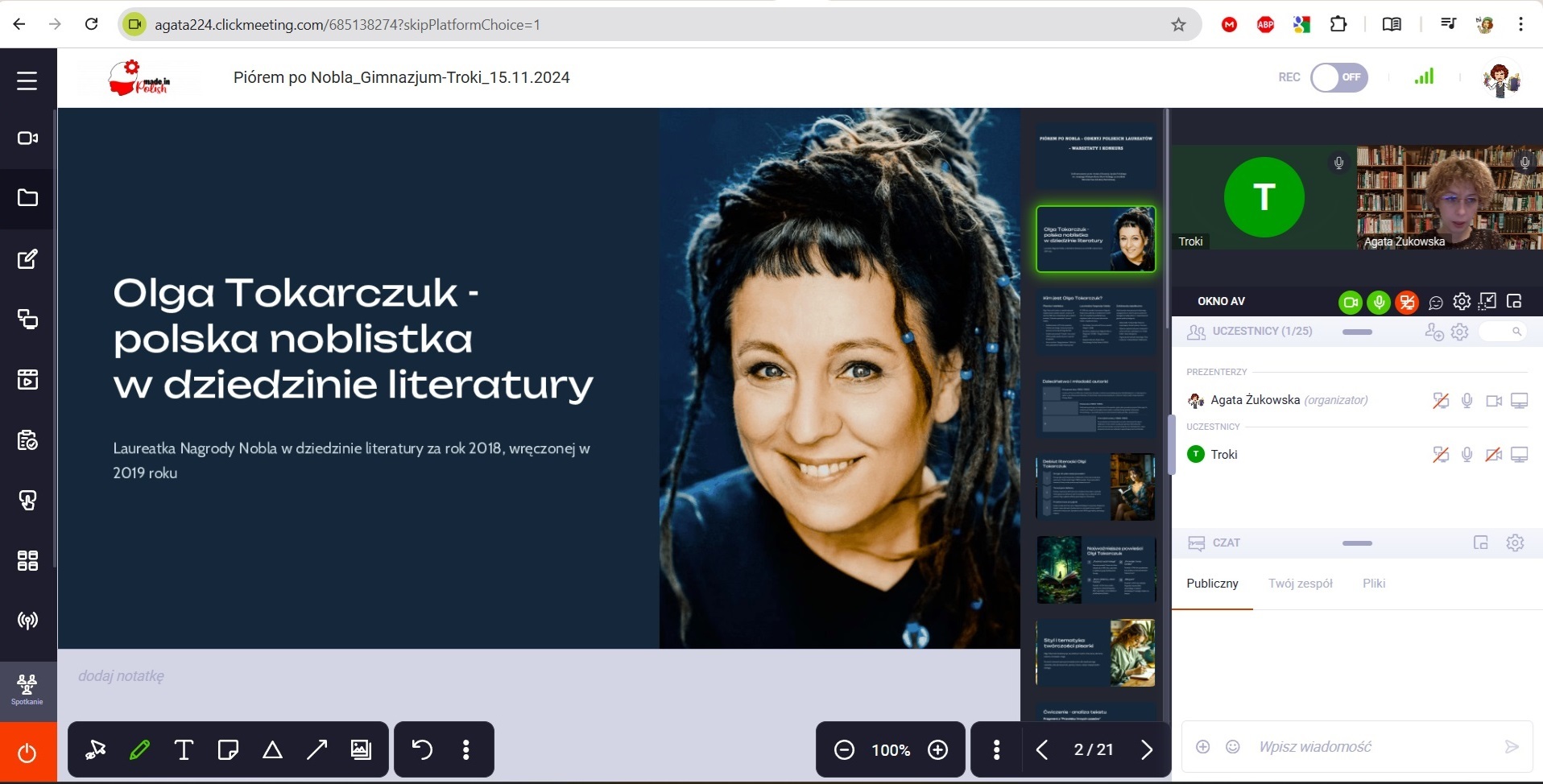Select the arrow line tool
1543x784 pixels.
pos(316,750)
